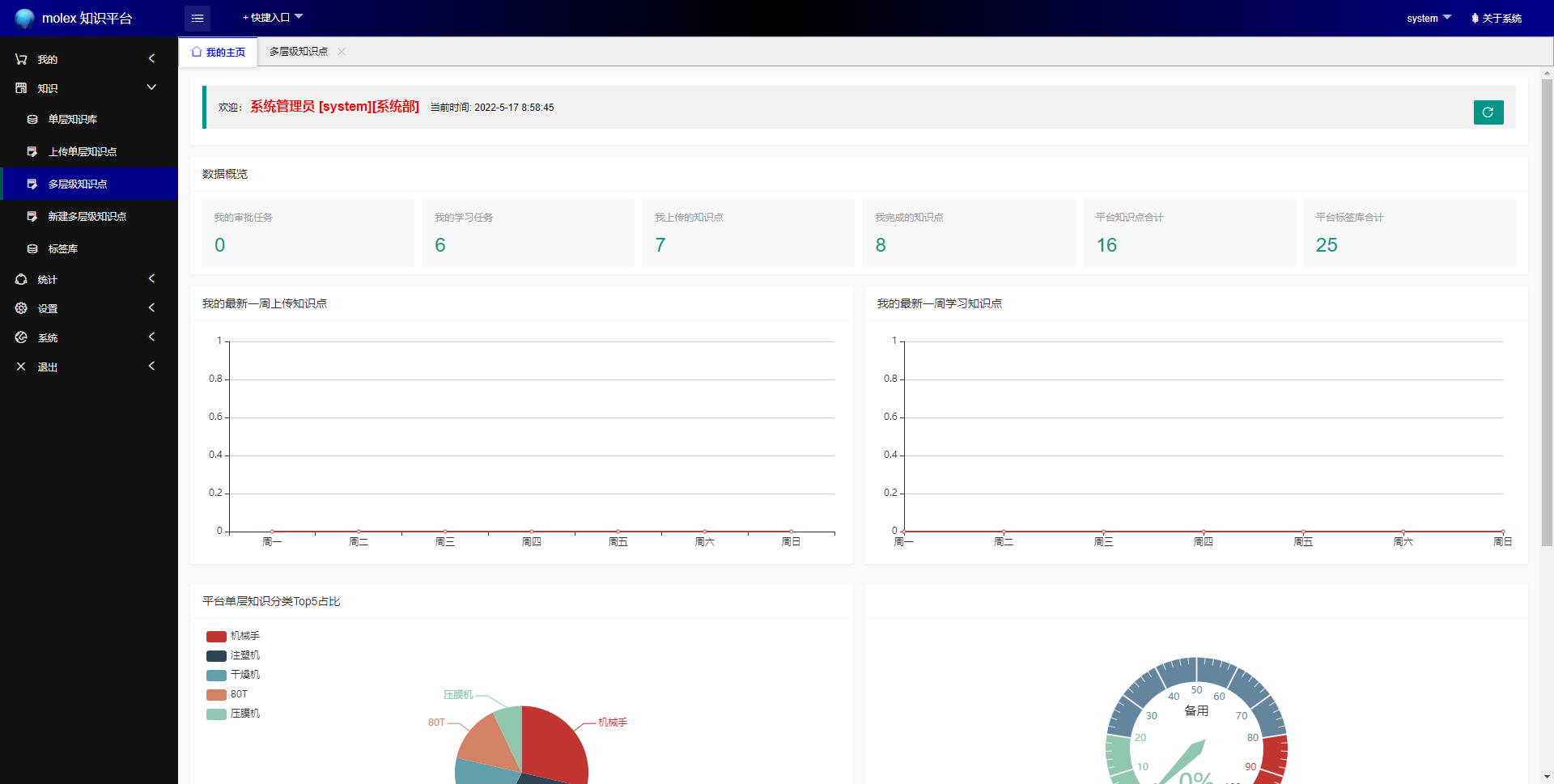Click the 我上传的知识点 card
Viewport: 1554px width, 784px height.
pyautogui.click(x=748, y=233)
